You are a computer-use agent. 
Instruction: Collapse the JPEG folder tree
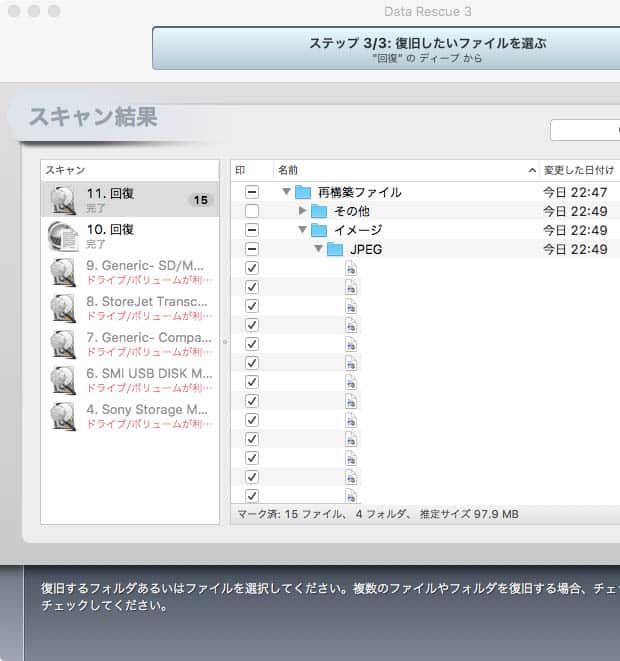tap(318, 249)
